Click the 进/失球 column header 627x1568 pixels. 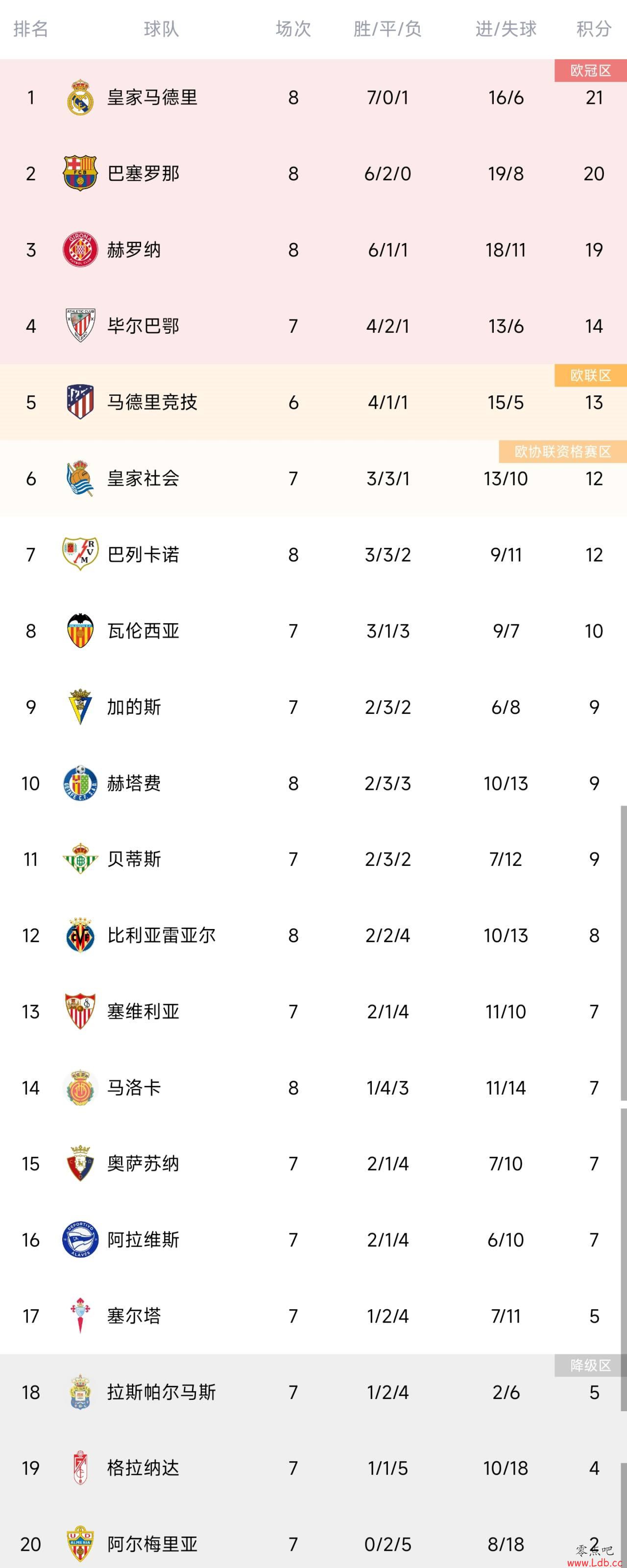(x=506, y=28)
